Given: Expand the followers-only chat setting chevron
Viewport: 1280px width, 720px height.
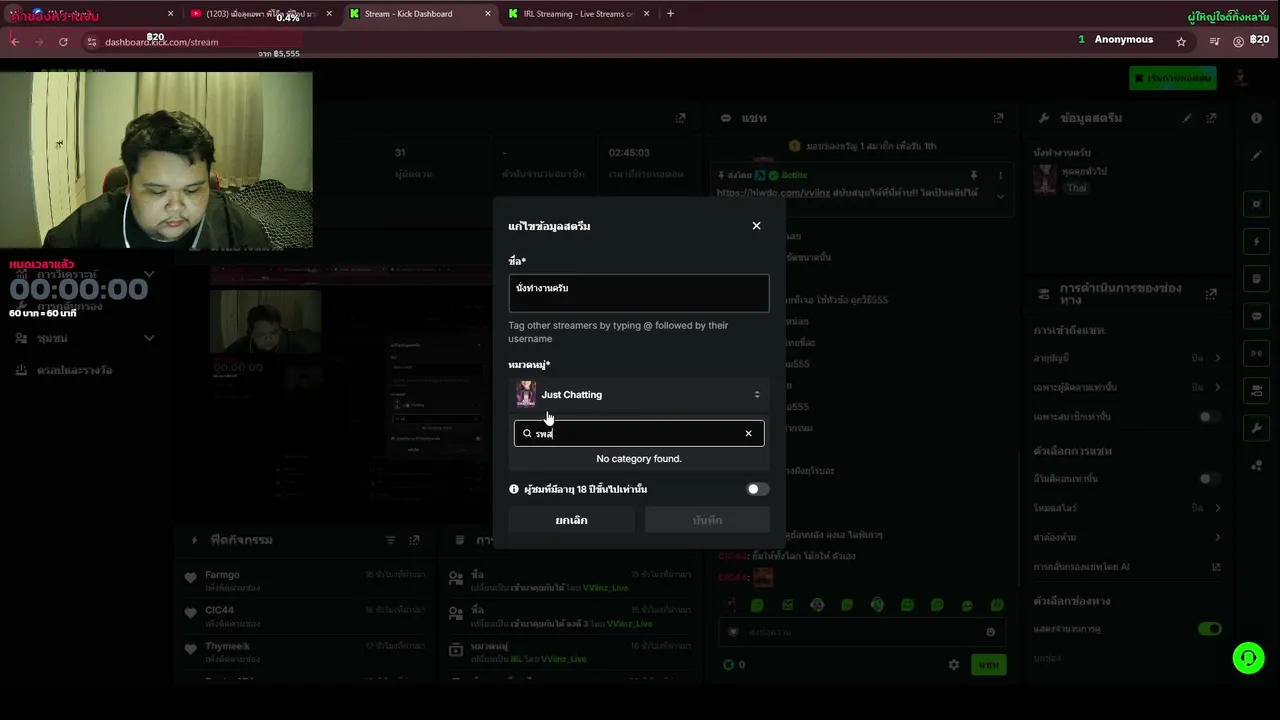Looking at the screenshot, I should coord(1217,387).
